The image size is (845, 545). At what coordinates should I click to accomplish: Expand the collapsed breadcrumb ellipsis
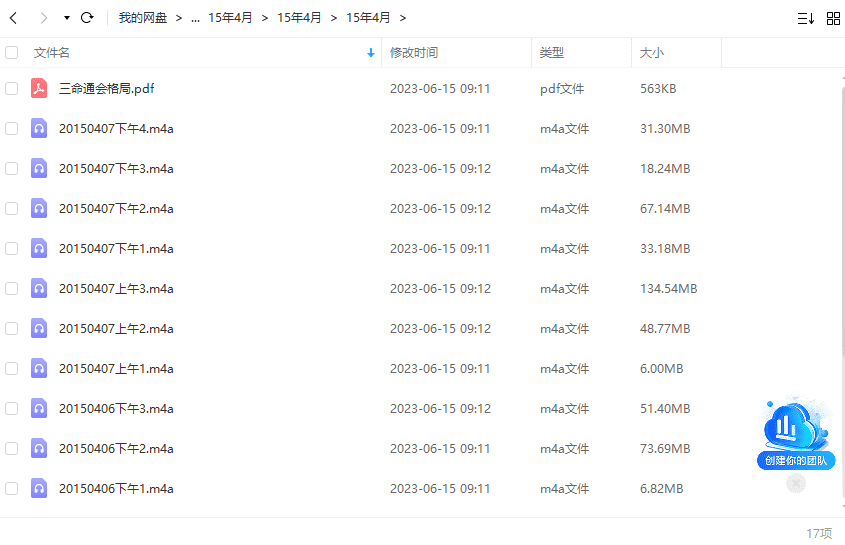(194, 18)
